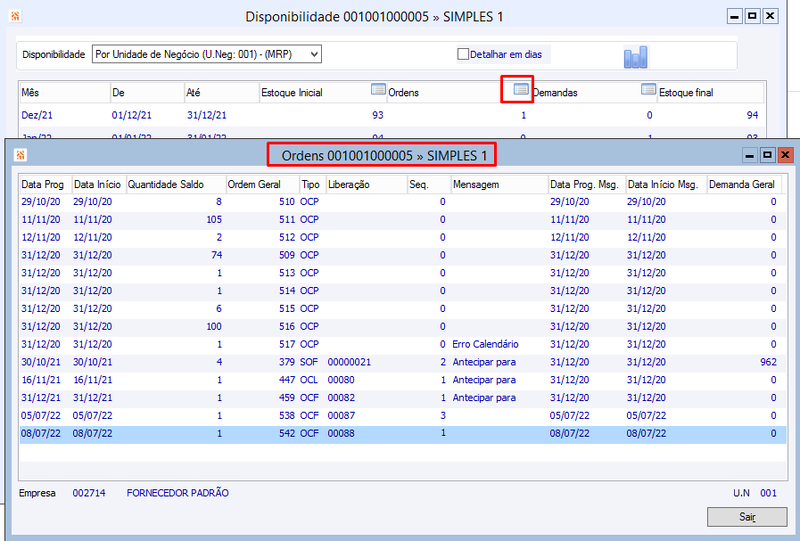Image resolution: width=800 pixels, height=541 pixels.
Task: Minimize the Ordens window
Action: pos(749,155)
